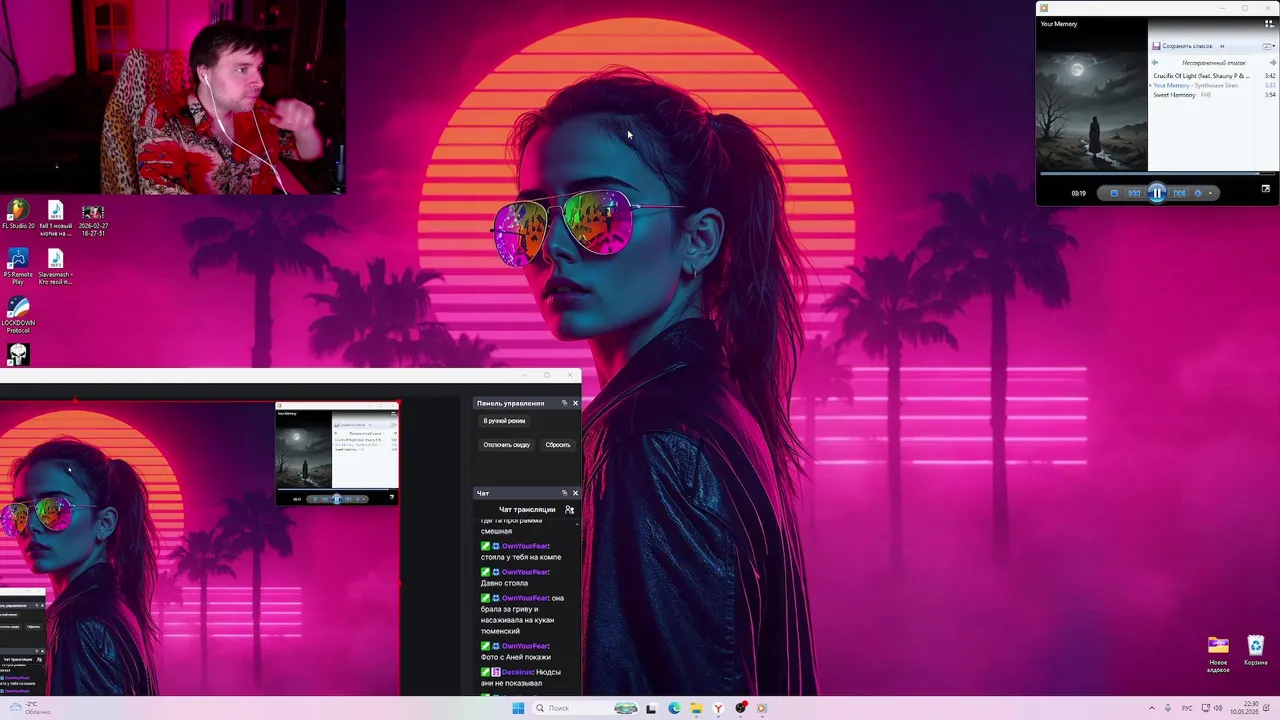1280x720 pixels.
Task: Click the taskbar search box (Поиск)
Action: coord(586,708)
